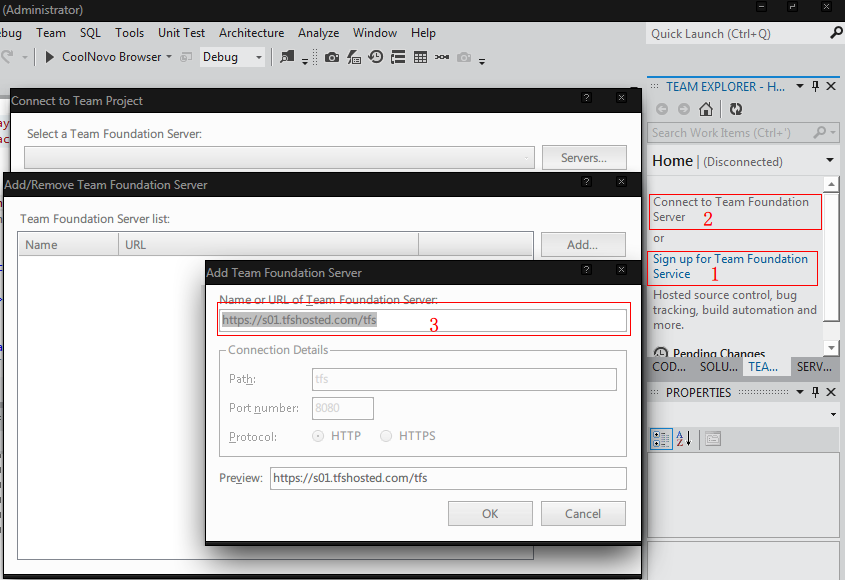Sort properties alphabetically with A-Z icon
This screenshot has width=845, height=580.
pos(684,438)
